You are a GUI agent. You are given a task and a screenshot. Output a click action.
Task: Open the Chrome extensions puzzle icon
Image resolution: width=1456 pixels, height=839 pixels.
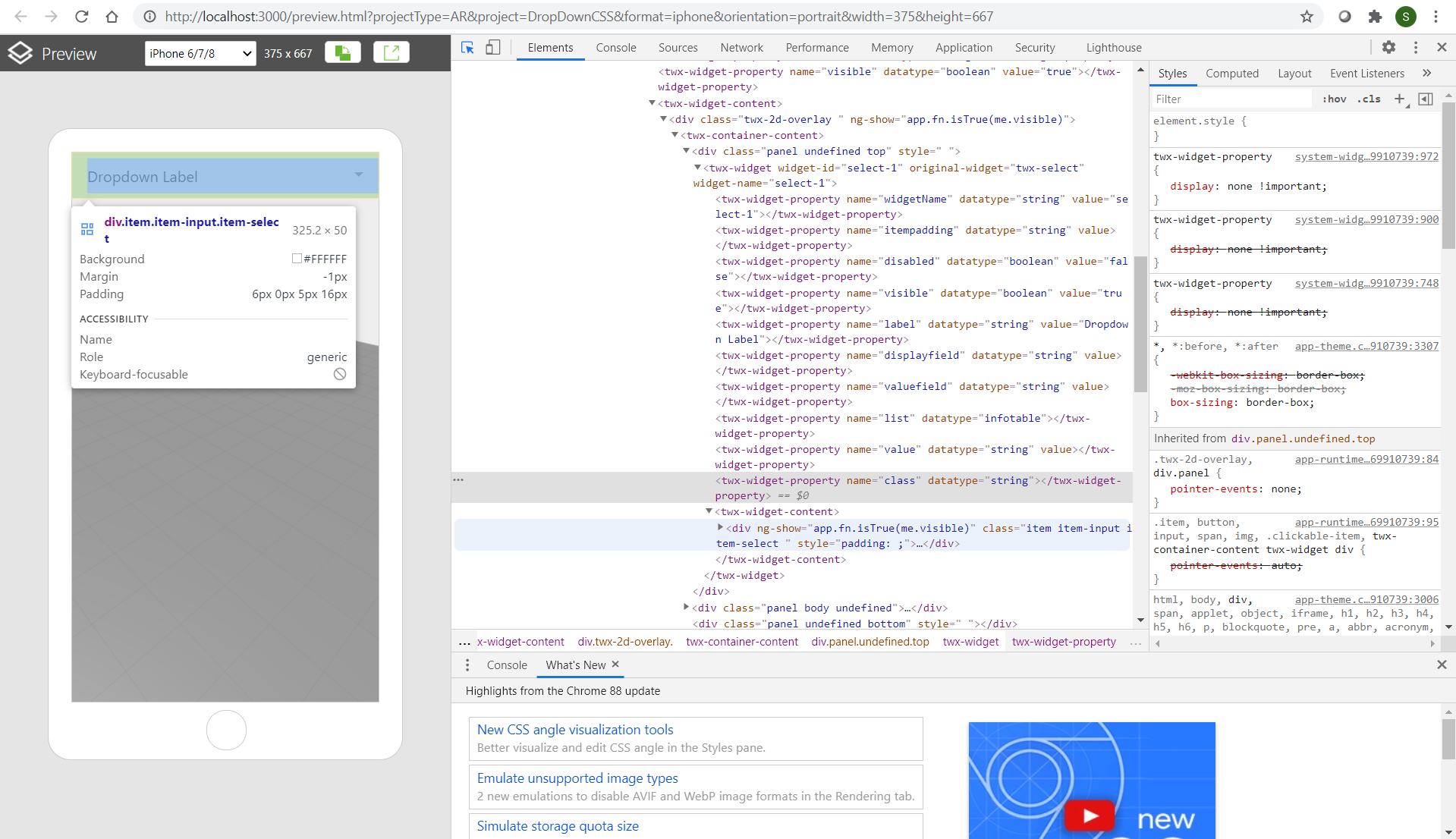(1375, 17)
